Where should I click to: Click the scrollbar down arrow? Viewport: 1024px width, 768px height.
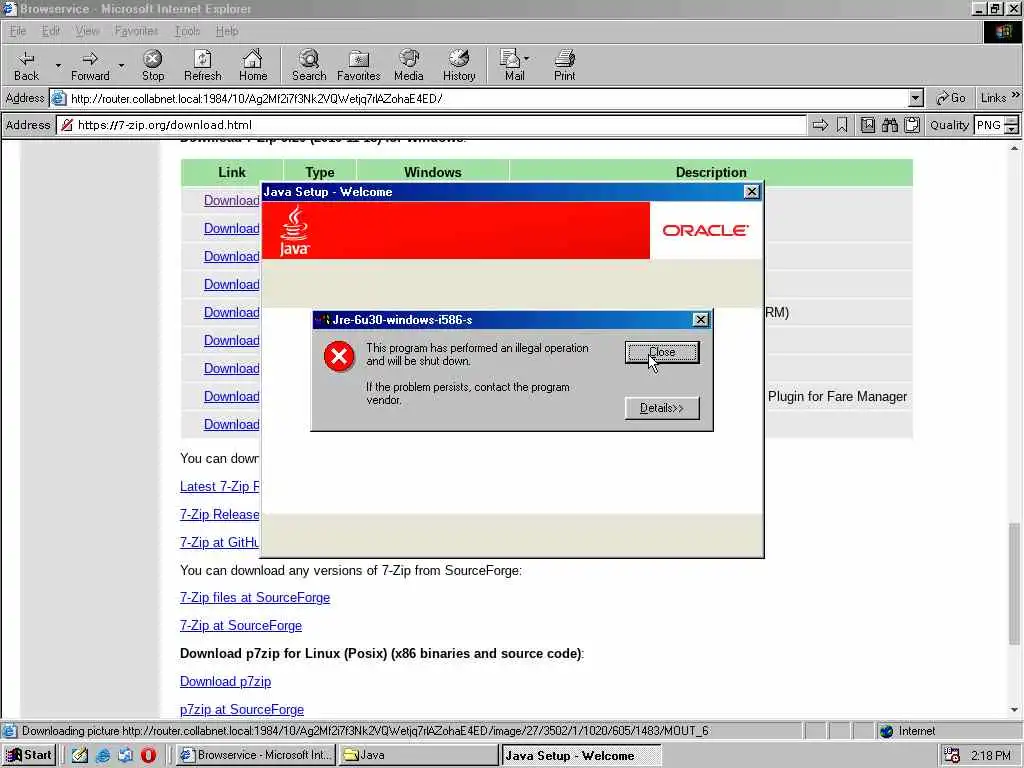point(1014,710)
